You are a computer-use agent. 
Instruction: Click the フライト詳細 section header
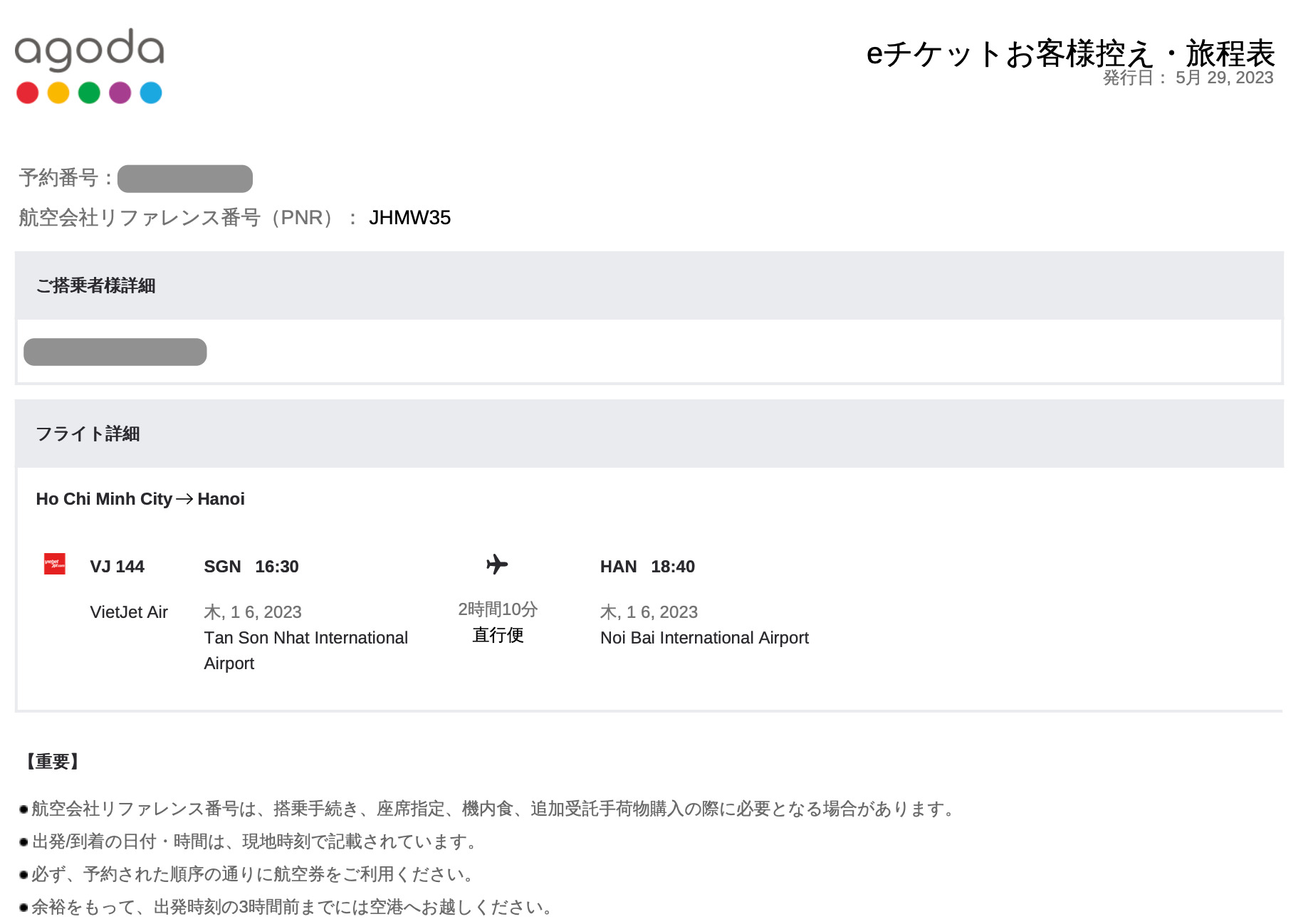(x=88, y=434)
